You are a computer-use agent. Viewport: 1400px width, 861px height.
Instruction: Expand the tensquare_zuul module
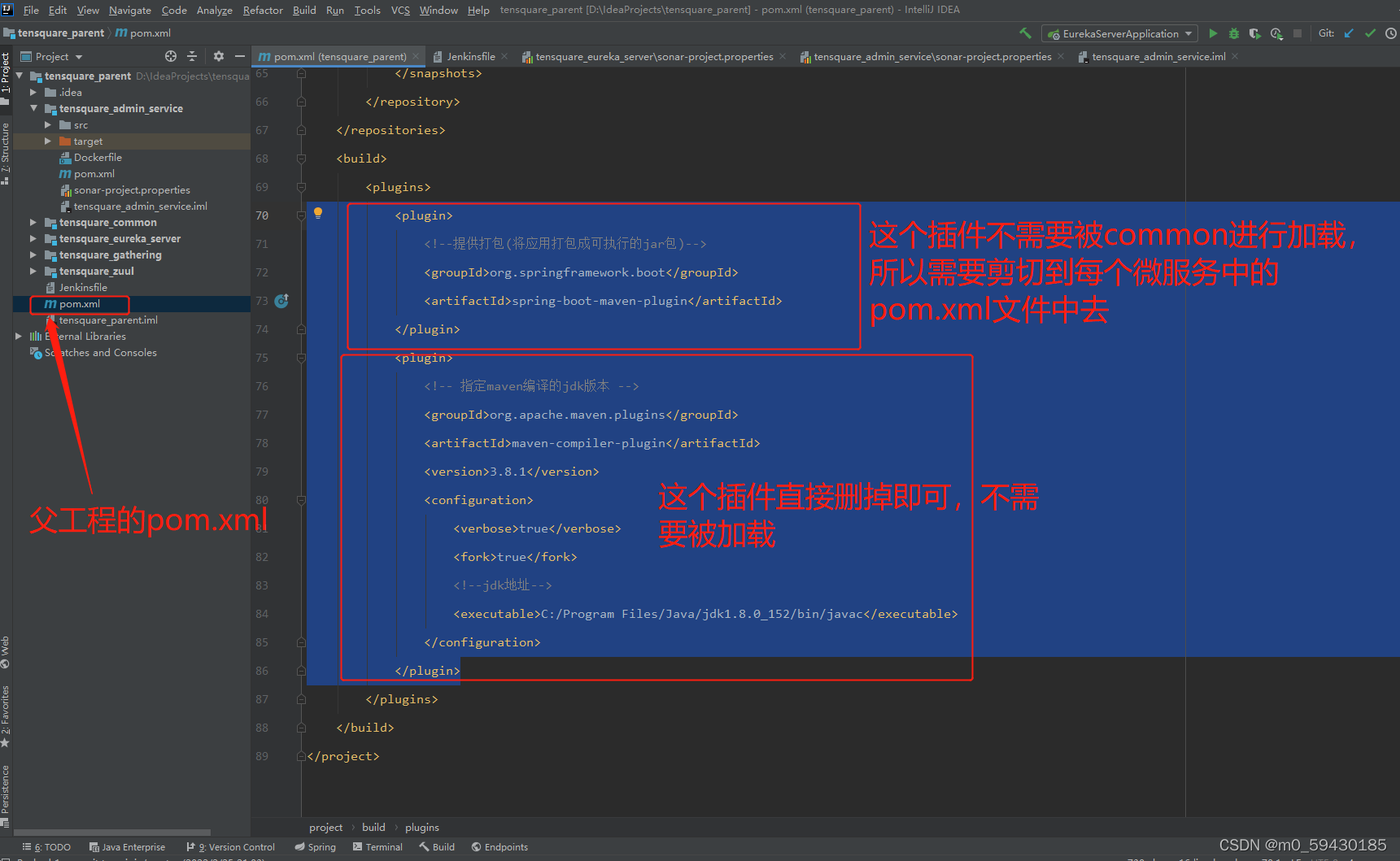[x=34, y=271]
